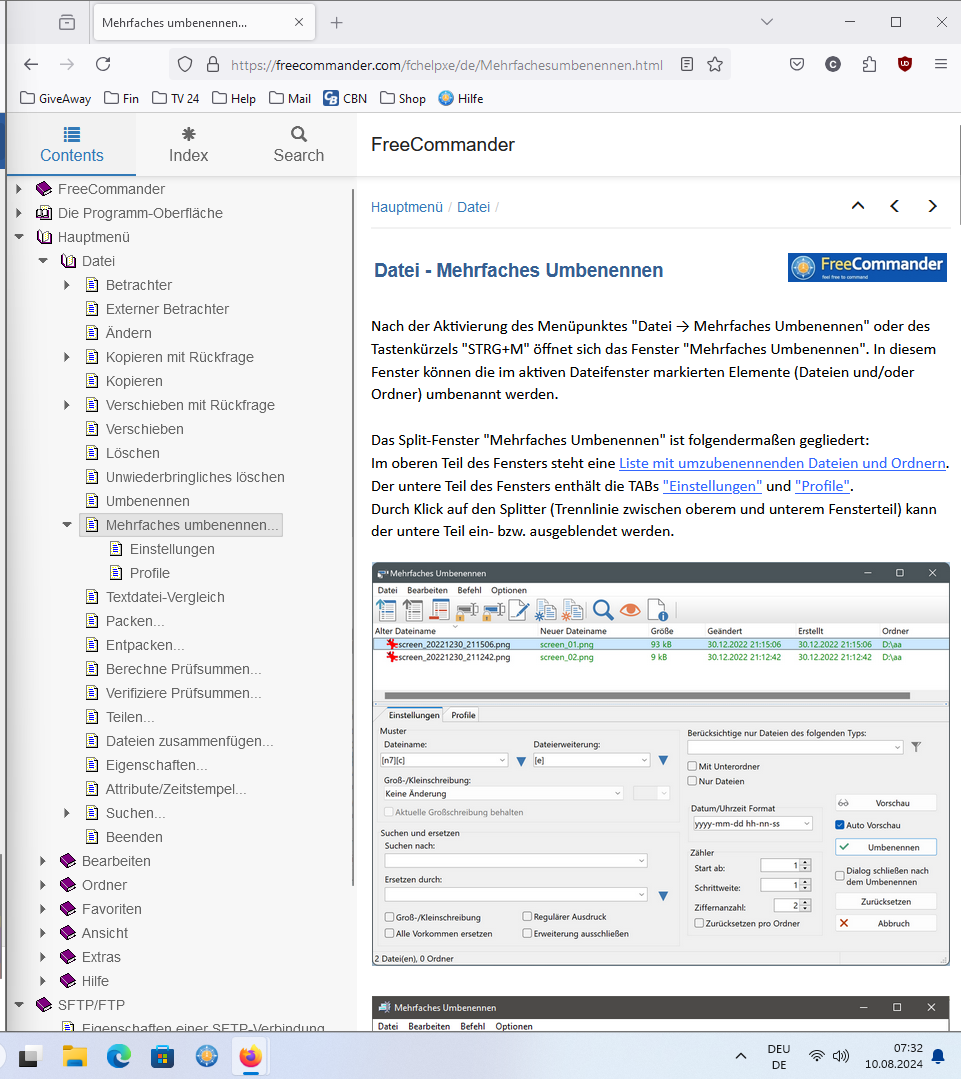
Task: Open Textdatei-Vergleich topic
Action: point(165,597)
